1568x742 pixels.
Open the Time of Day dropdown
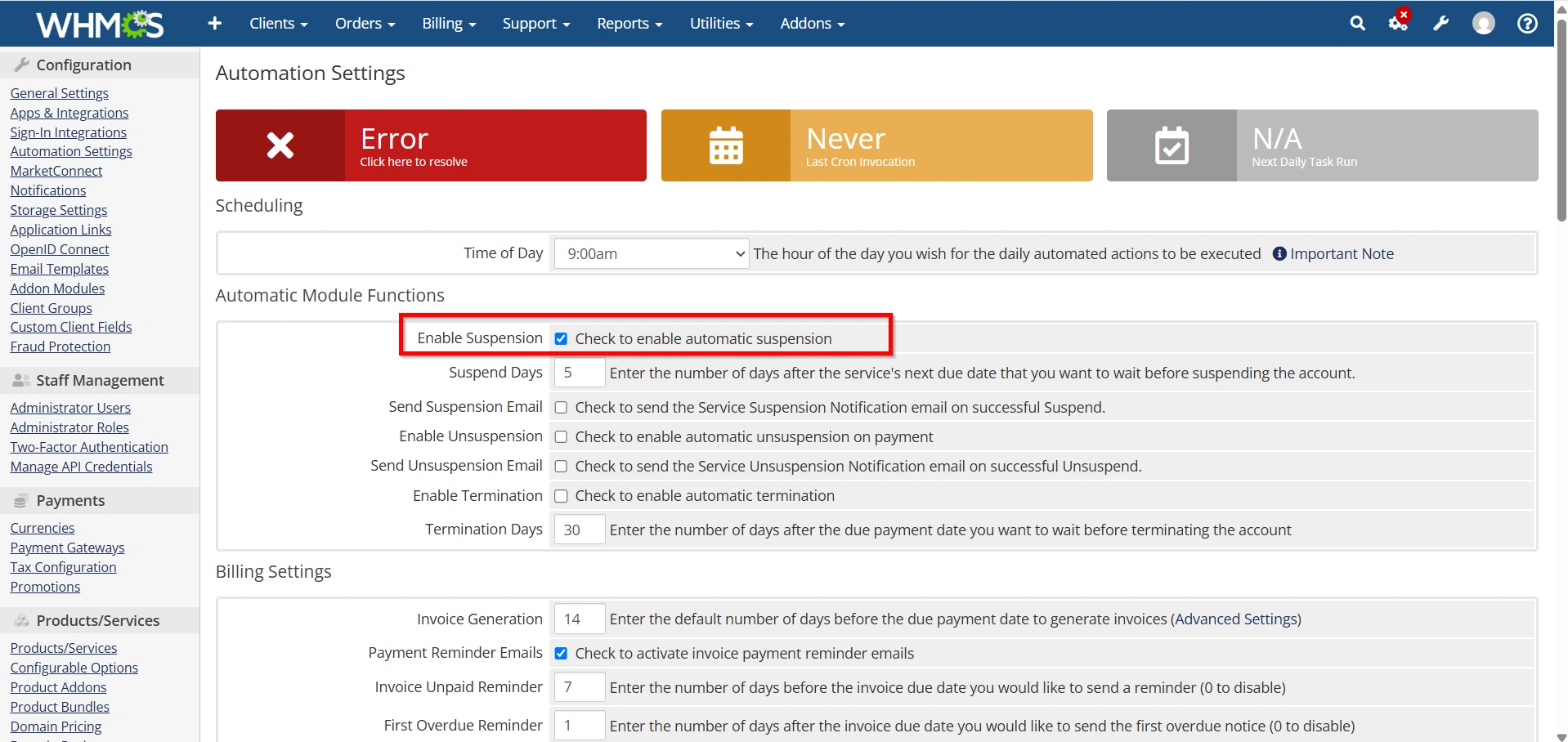pos(652,253)
